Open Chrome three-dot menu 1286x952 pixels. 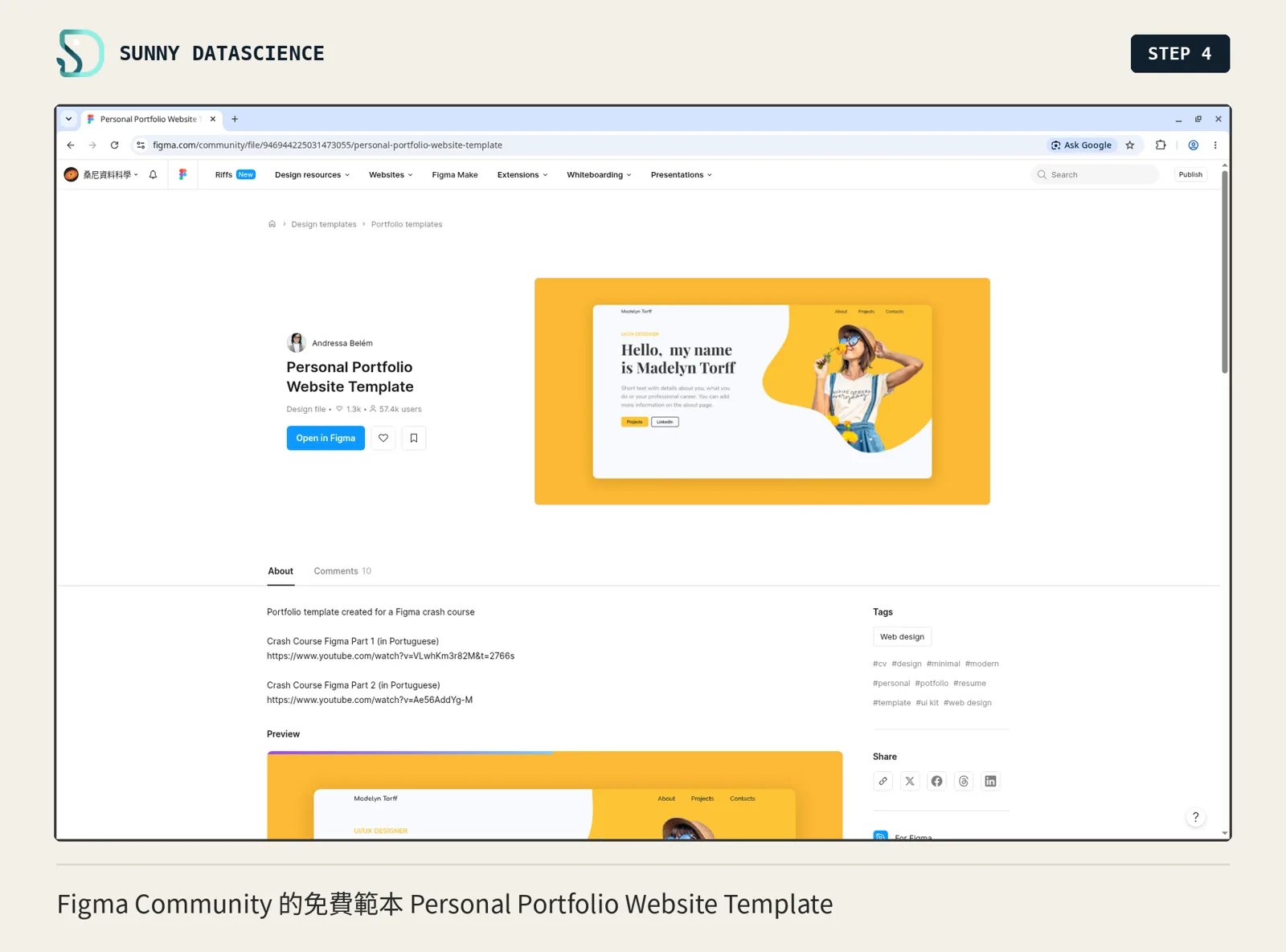click(1215, 145)
